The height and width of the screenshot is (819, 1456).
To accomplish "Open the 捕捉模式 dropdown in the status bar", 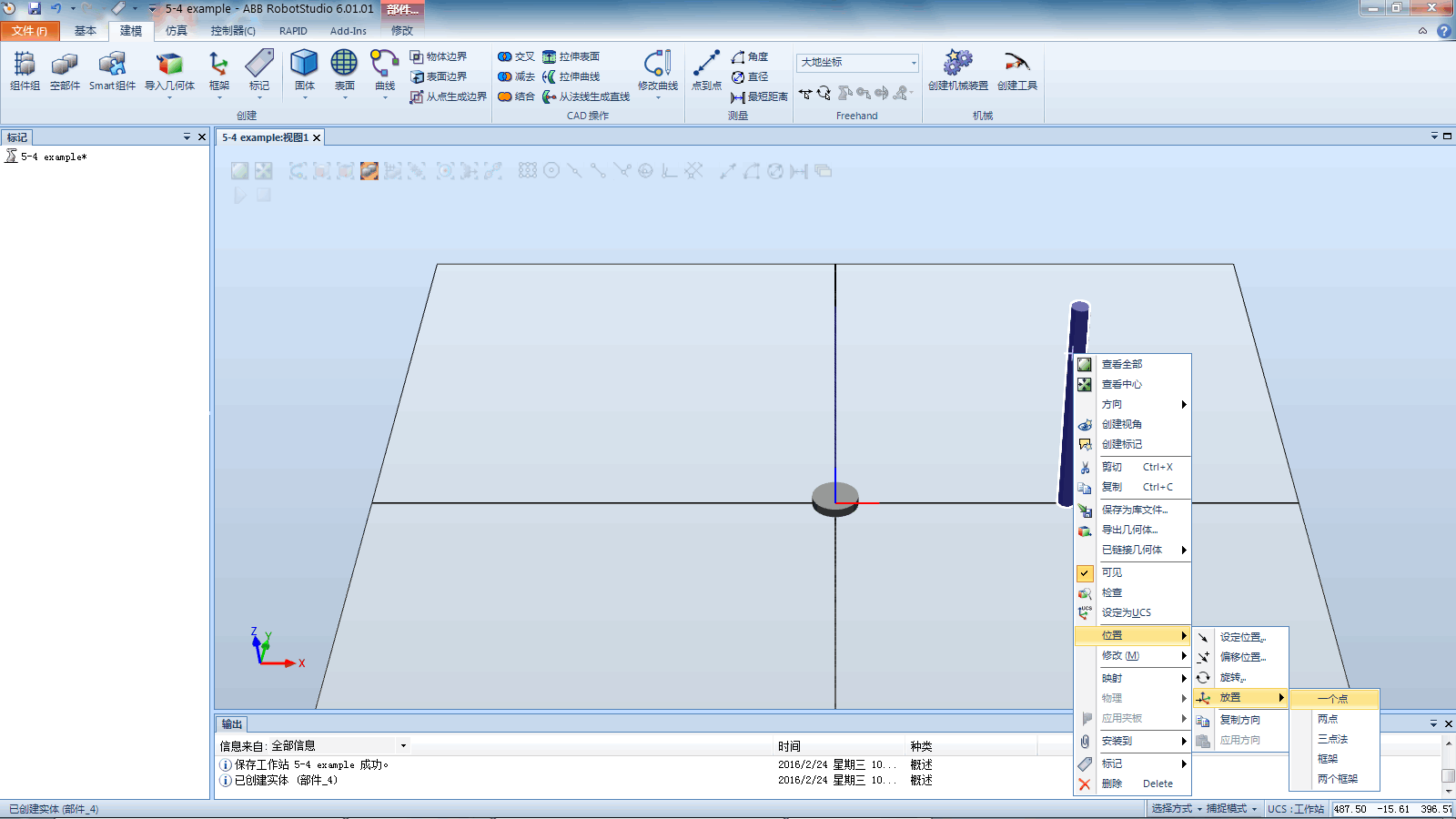I will pyautogui.click(x=1231, y=808).
